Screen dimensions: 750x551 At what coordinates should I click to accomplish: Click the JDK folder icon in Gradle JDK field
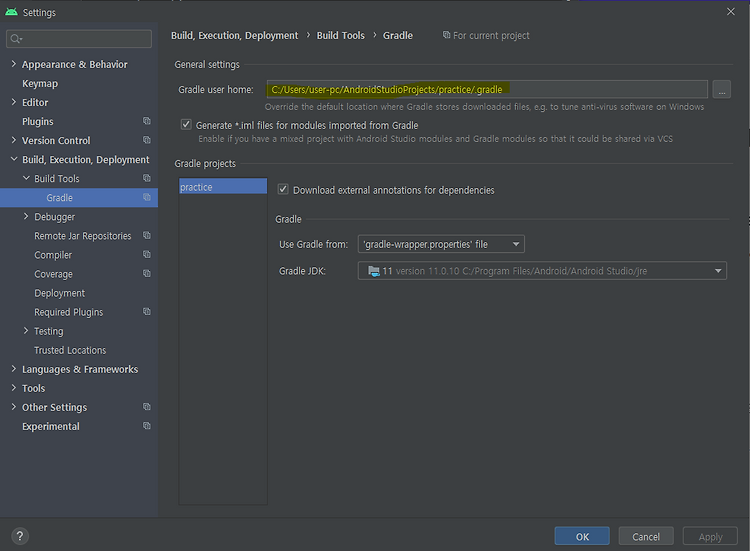(374, 271)
